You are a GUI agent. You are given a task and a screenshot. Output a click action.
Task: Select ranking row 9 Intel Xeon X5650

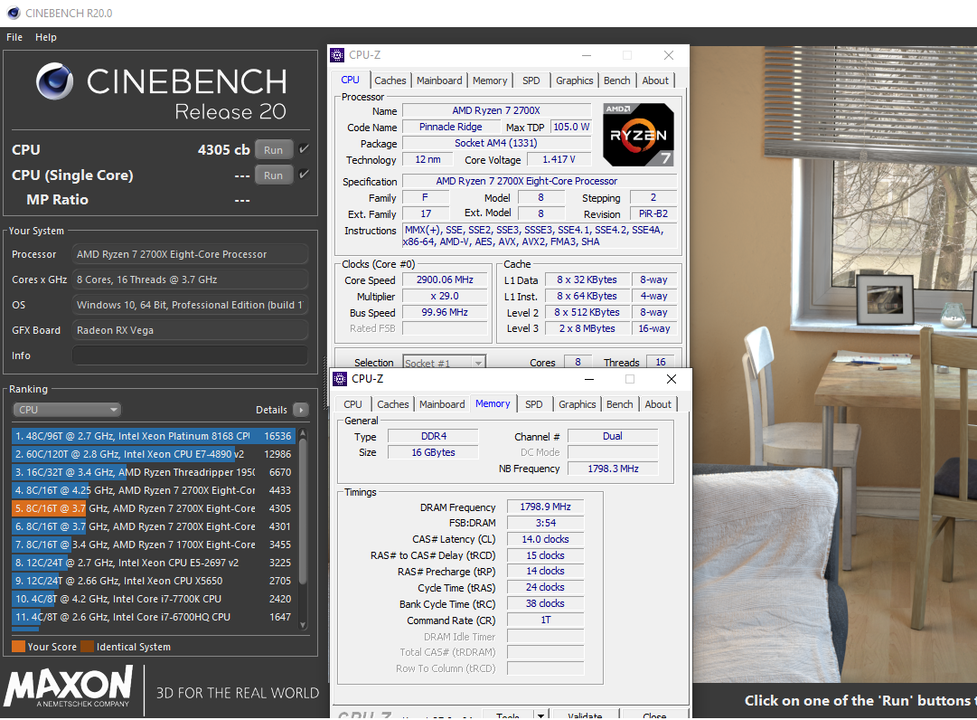153,580
